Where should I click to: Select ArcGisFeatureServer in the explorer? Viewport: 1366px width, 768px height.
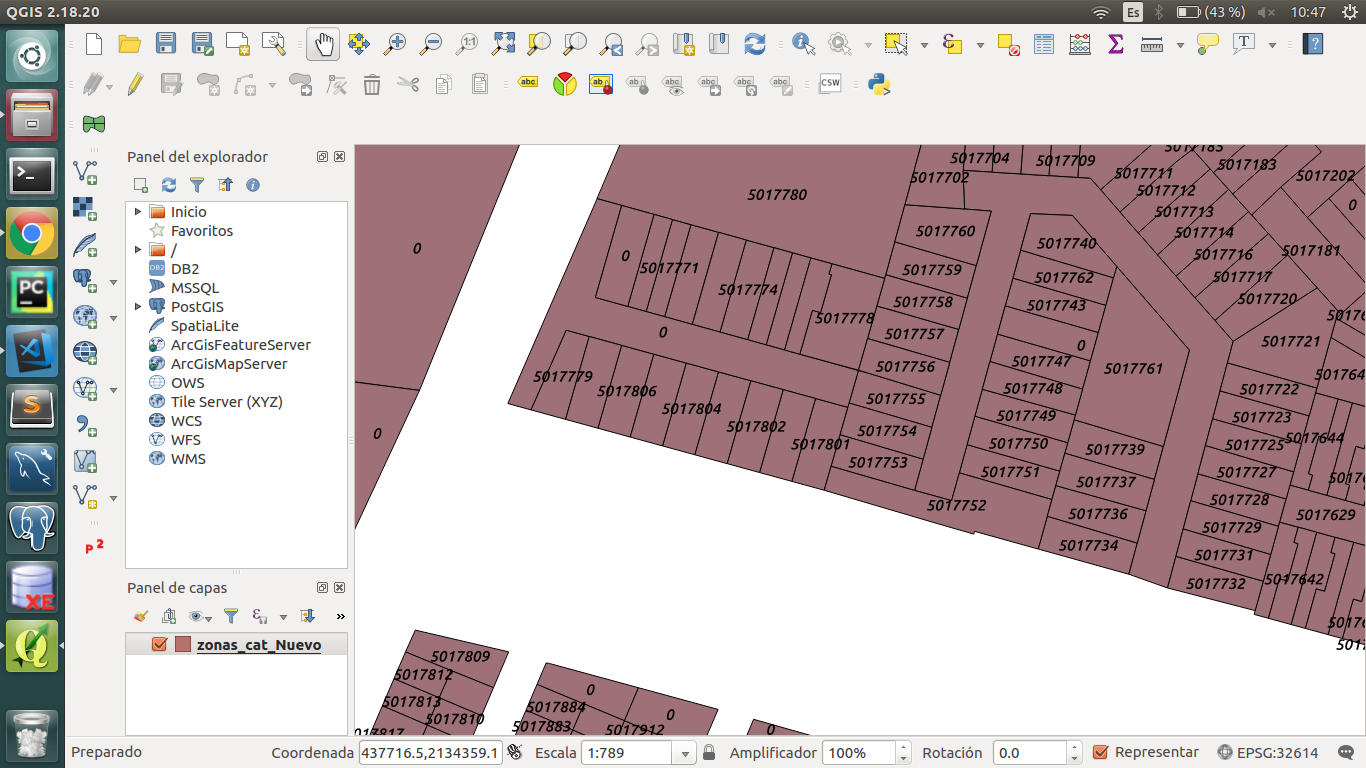pyautogui.click(x=240, y=345)
